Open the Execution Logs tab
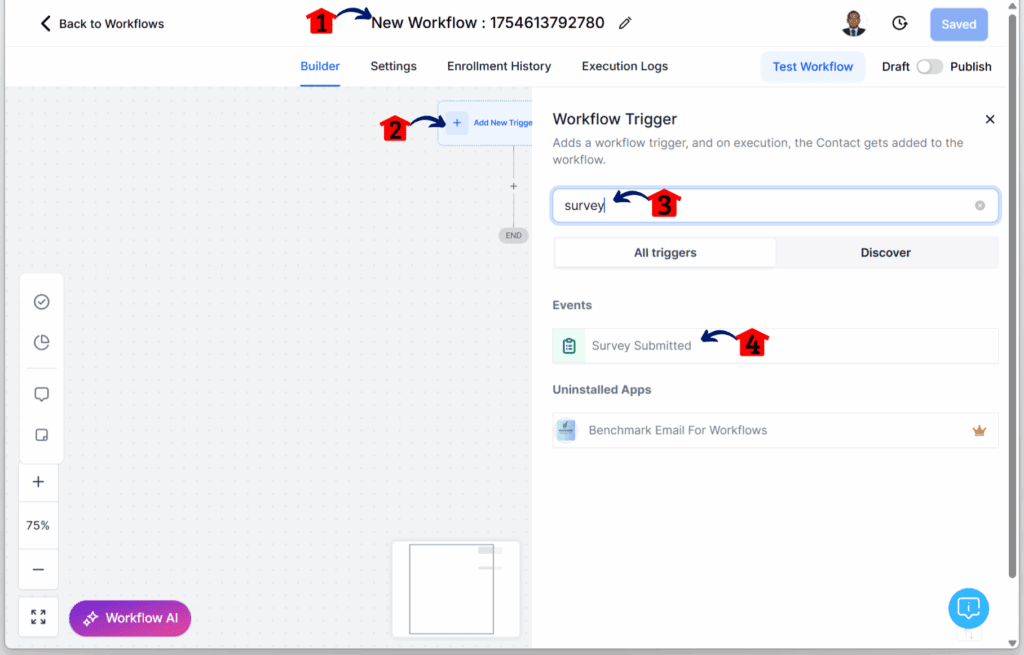The height and width of the screenshot is (655, 1024). point(624,66)
